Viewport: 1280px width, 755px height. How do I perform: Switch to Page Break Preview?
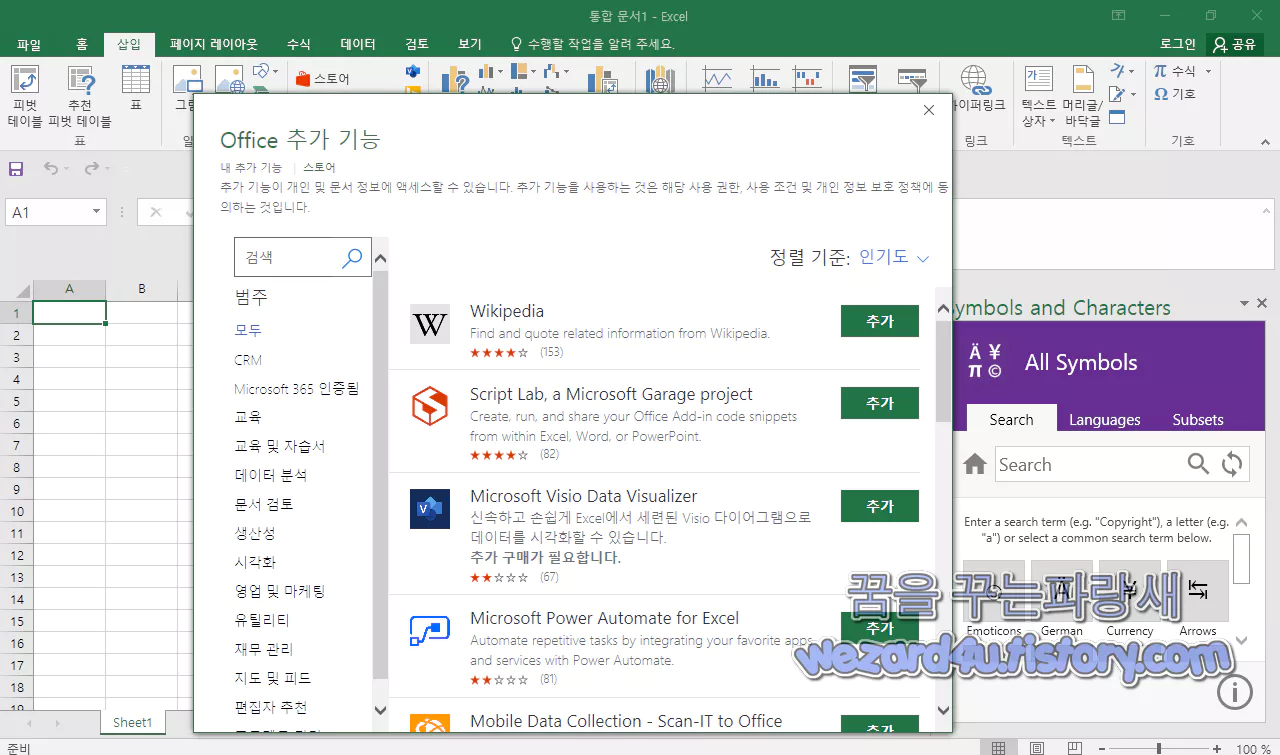(1073, 747)
